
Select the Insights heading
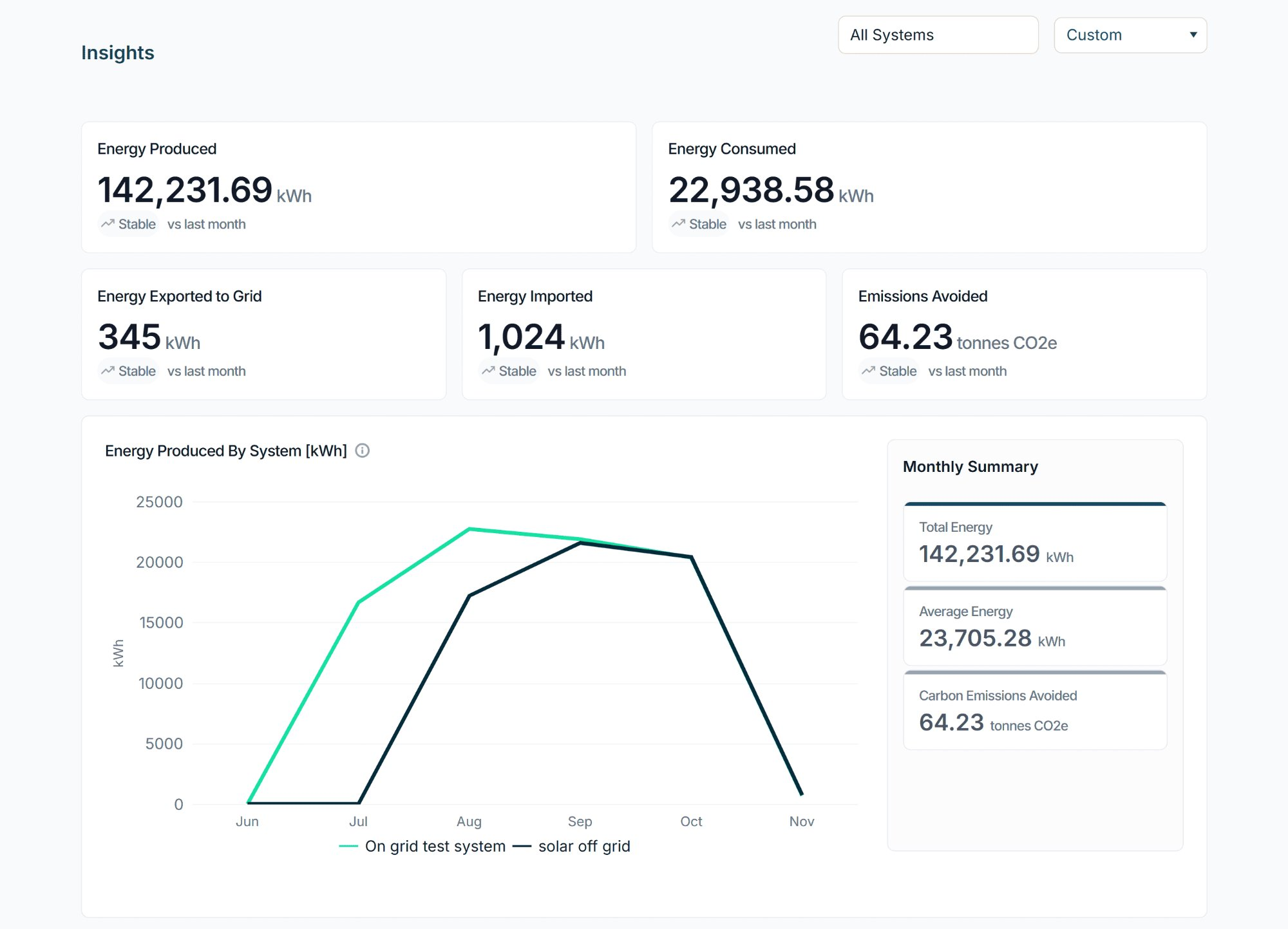click(118, 52)
